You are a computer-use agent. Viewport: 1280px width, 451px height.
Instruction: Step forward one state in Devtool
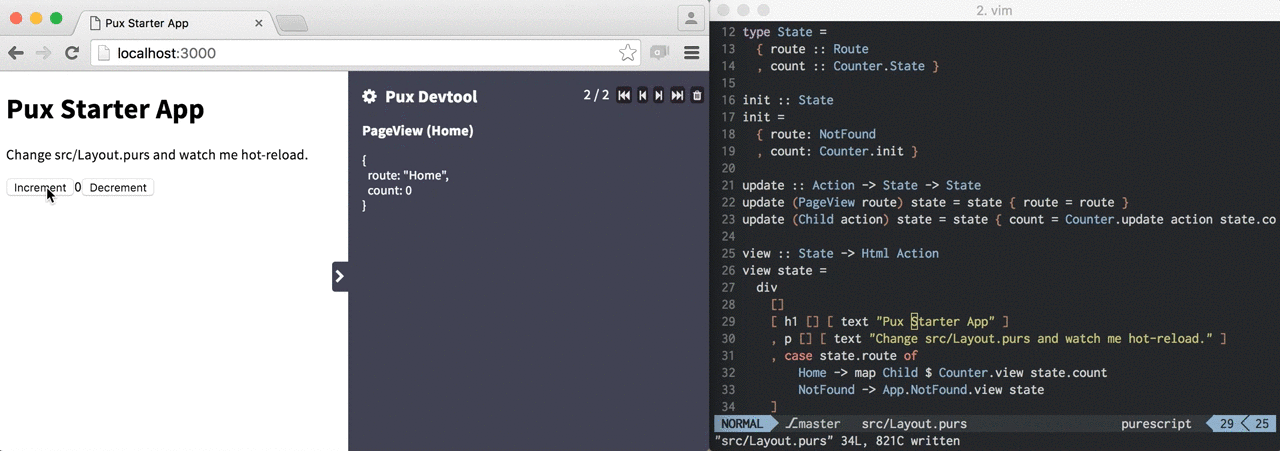point(659,96)
